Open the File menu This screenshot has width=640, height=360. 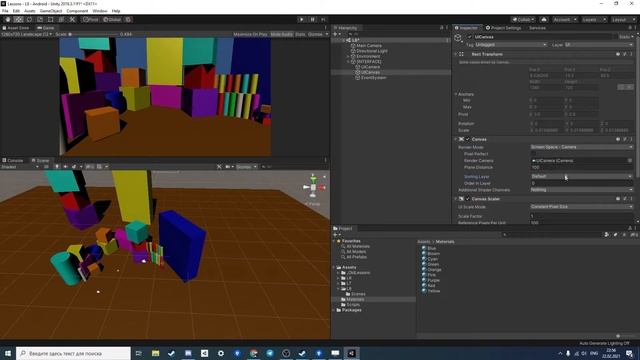click(5, 11)
